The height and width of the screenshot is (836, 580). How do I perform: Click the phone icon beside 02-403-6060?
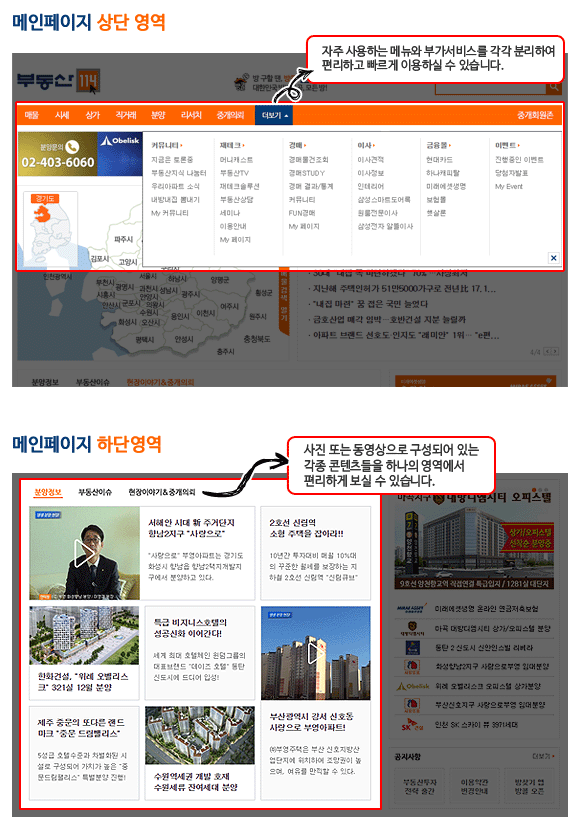[72, 147]
